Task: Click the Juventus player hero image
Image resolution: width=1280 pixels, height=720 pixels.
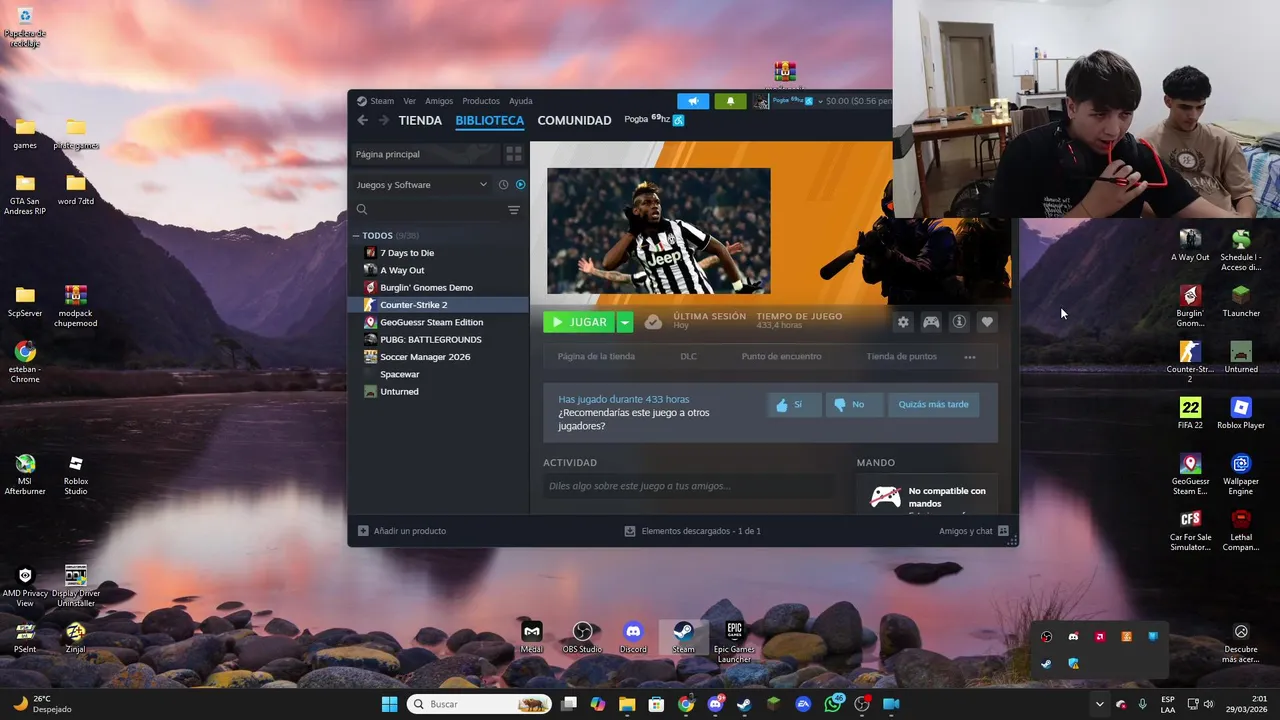Action: pos(658,231)
